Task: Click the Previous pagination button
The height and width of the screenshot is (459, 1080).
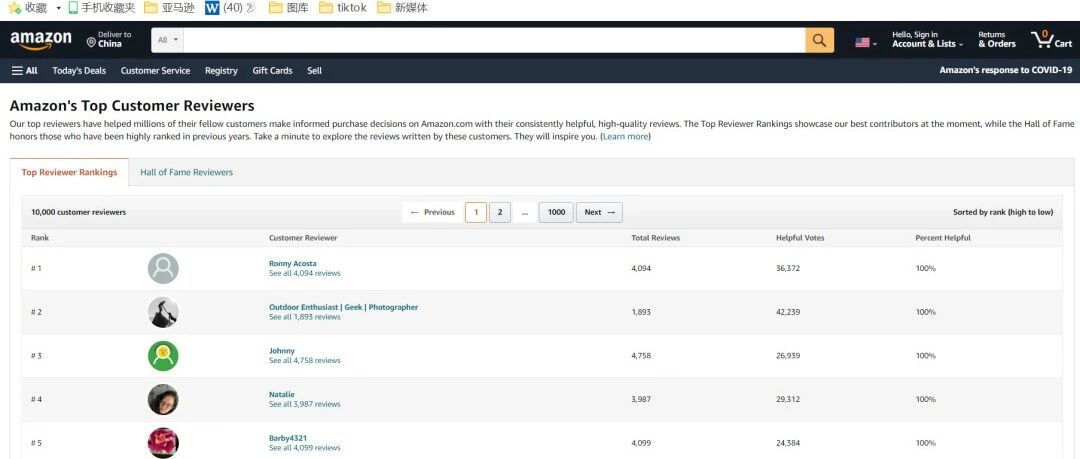Action: 433,212
